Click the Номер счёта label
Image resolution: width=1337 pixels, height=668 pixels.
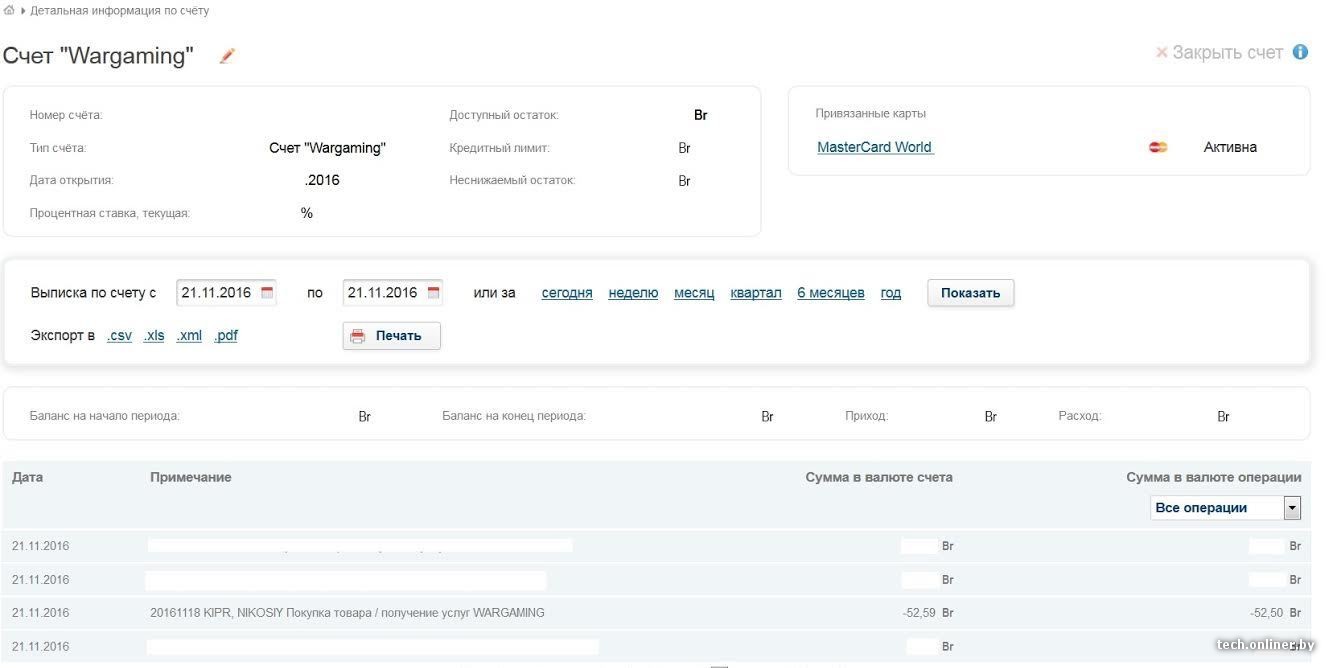(x=66, y=115)
